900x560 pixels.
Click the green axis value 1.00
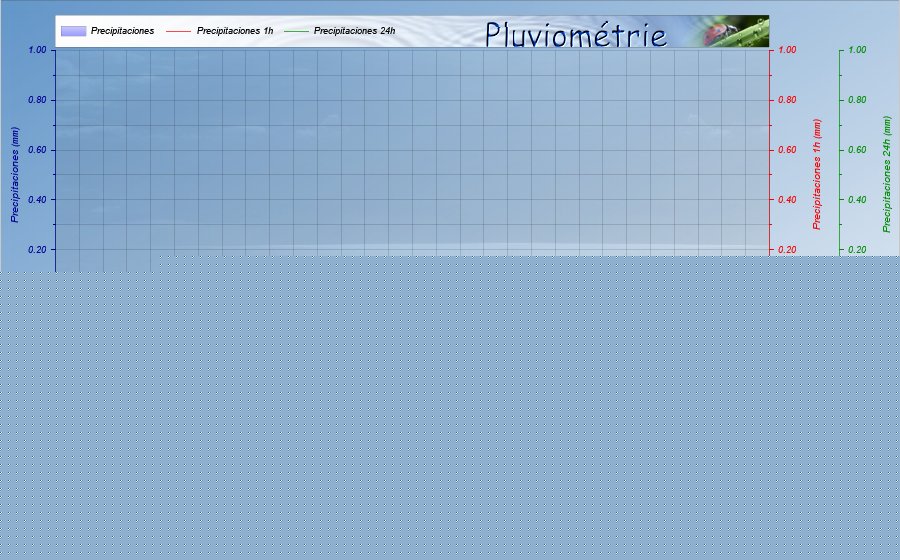point(857,50)
